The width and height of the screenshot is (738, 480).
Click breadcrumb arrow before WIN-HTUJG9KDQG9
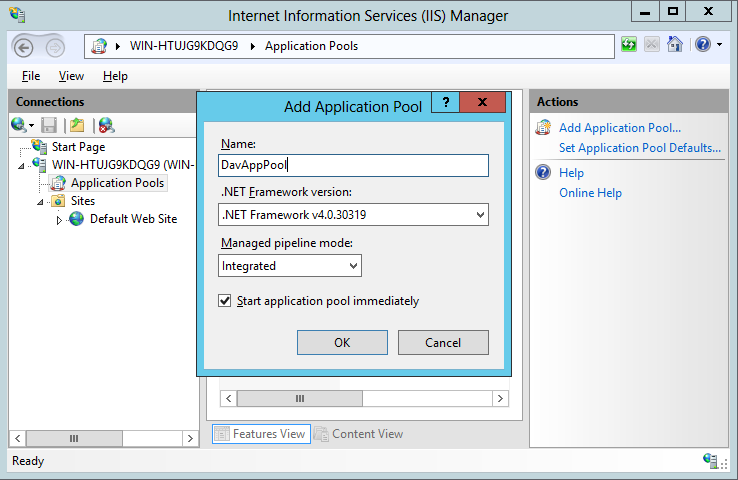pyautogui.click(x=118, y=46)
